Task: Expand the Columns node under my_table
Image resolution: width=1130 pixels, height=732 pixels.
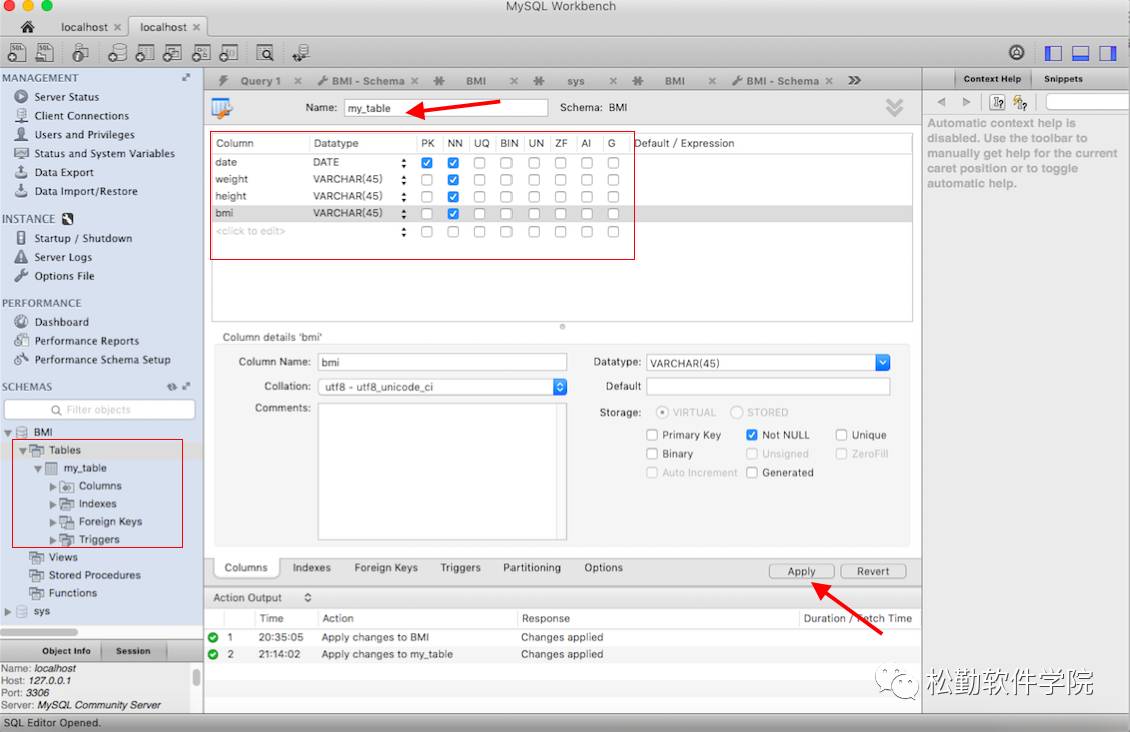Action: point(53,487)
